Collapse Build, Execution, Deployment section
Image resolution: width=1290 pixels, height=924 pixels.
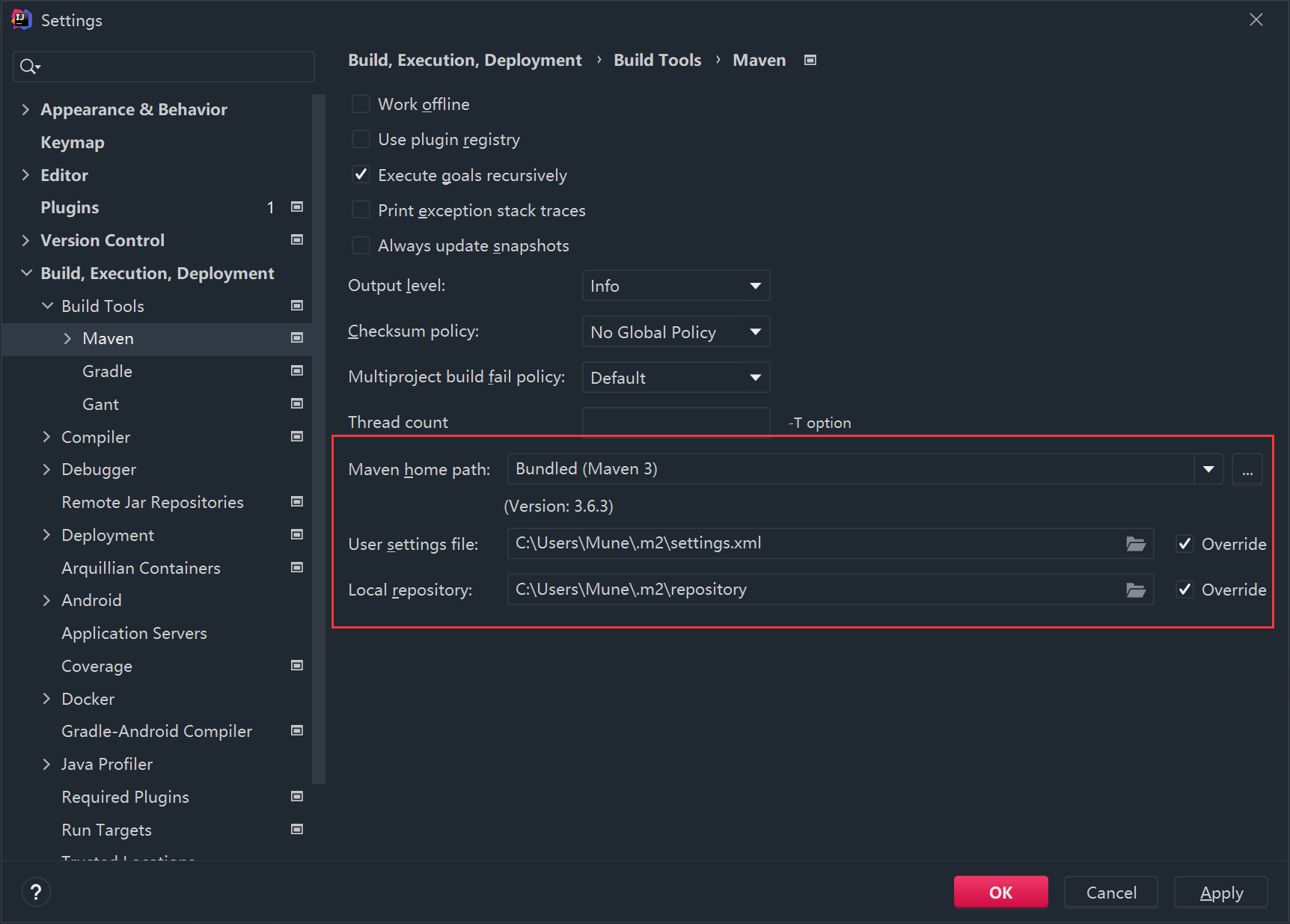[x=25, y=273]
